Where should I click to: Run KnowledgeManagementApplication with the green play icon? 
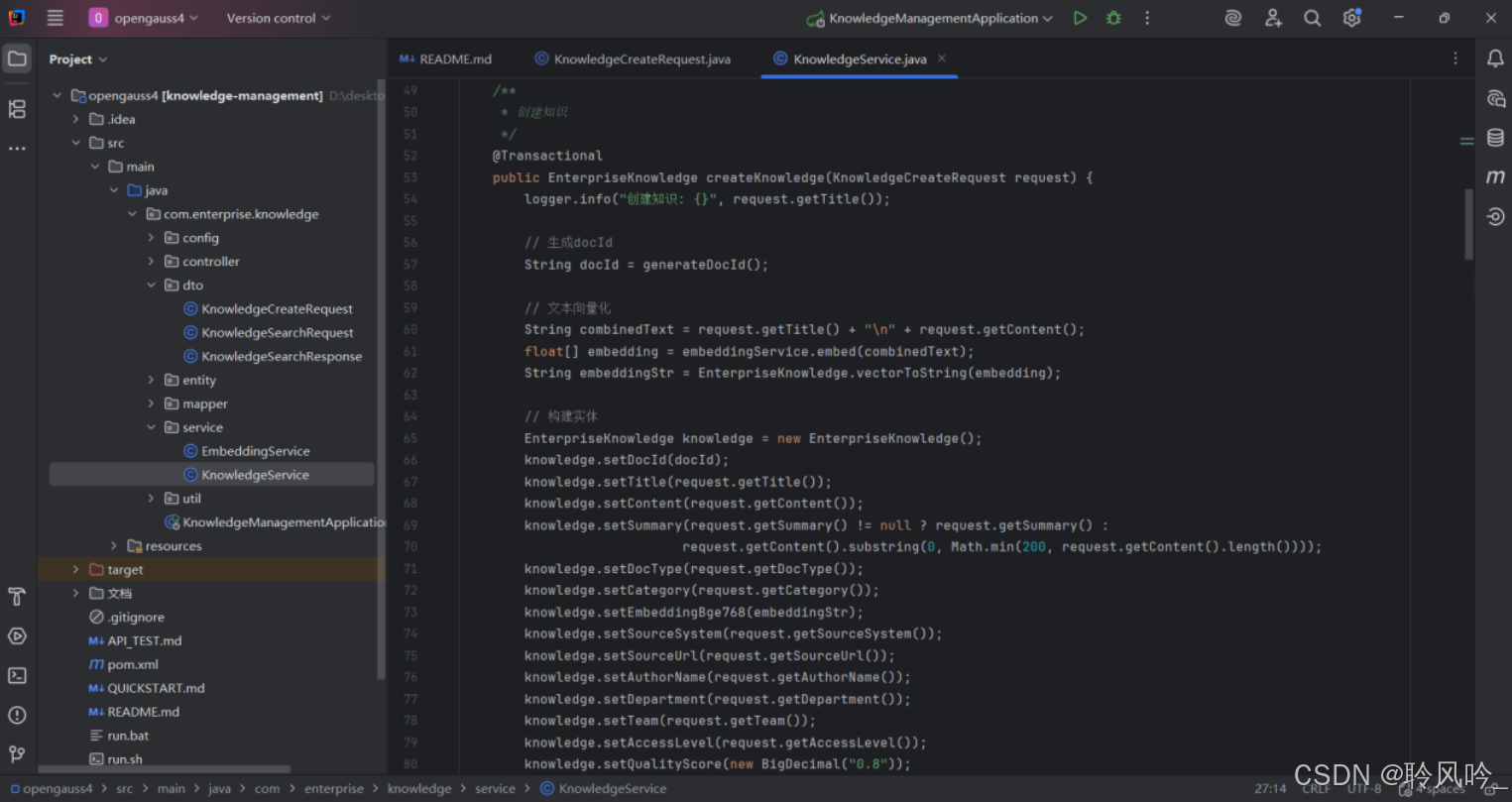click(1080, 18)
